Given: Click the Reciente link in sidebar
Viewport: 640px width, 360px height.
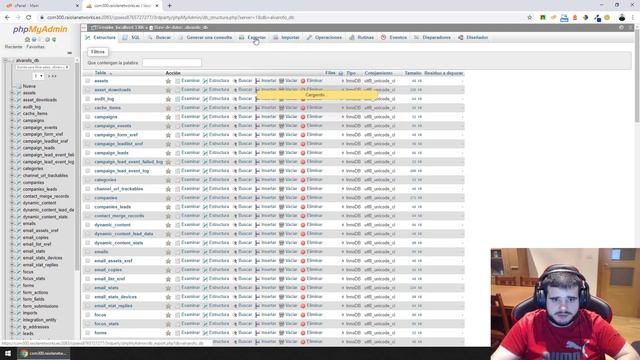Looking at the screenshot, I should 13,47.
